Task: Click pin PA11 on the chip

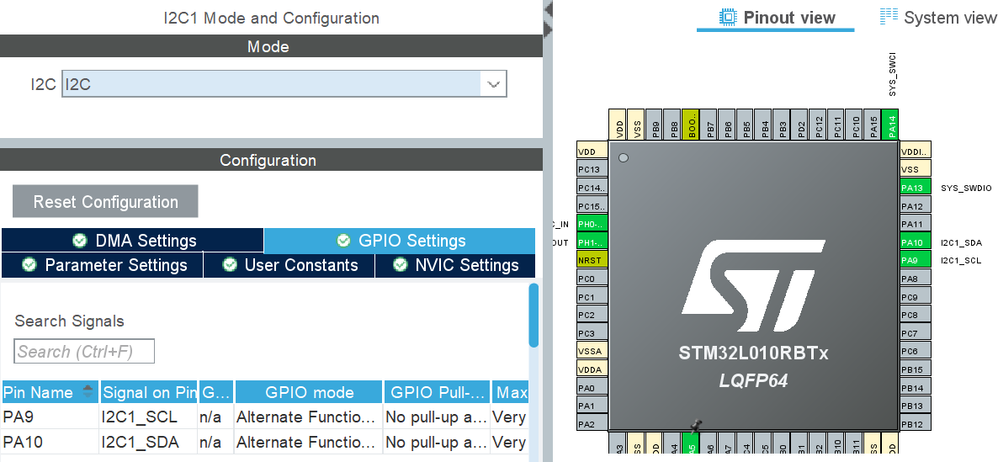Action: 916,224
